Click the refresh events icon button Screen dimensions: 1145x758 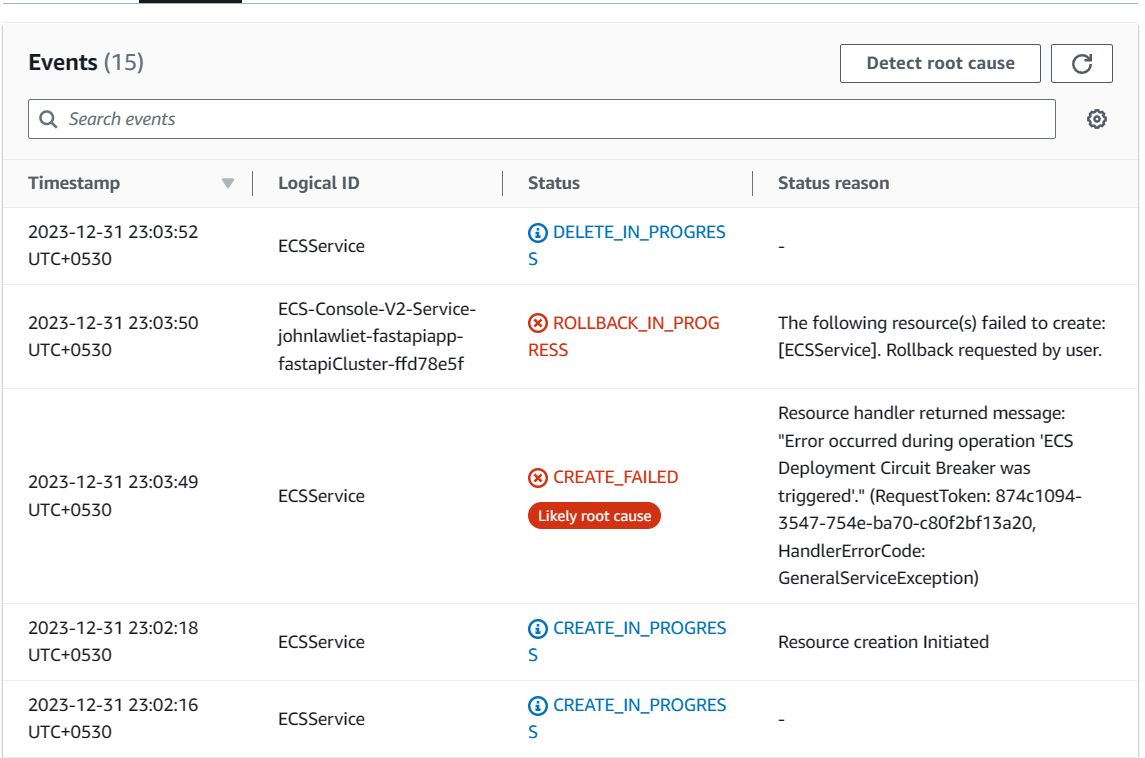1082,64
